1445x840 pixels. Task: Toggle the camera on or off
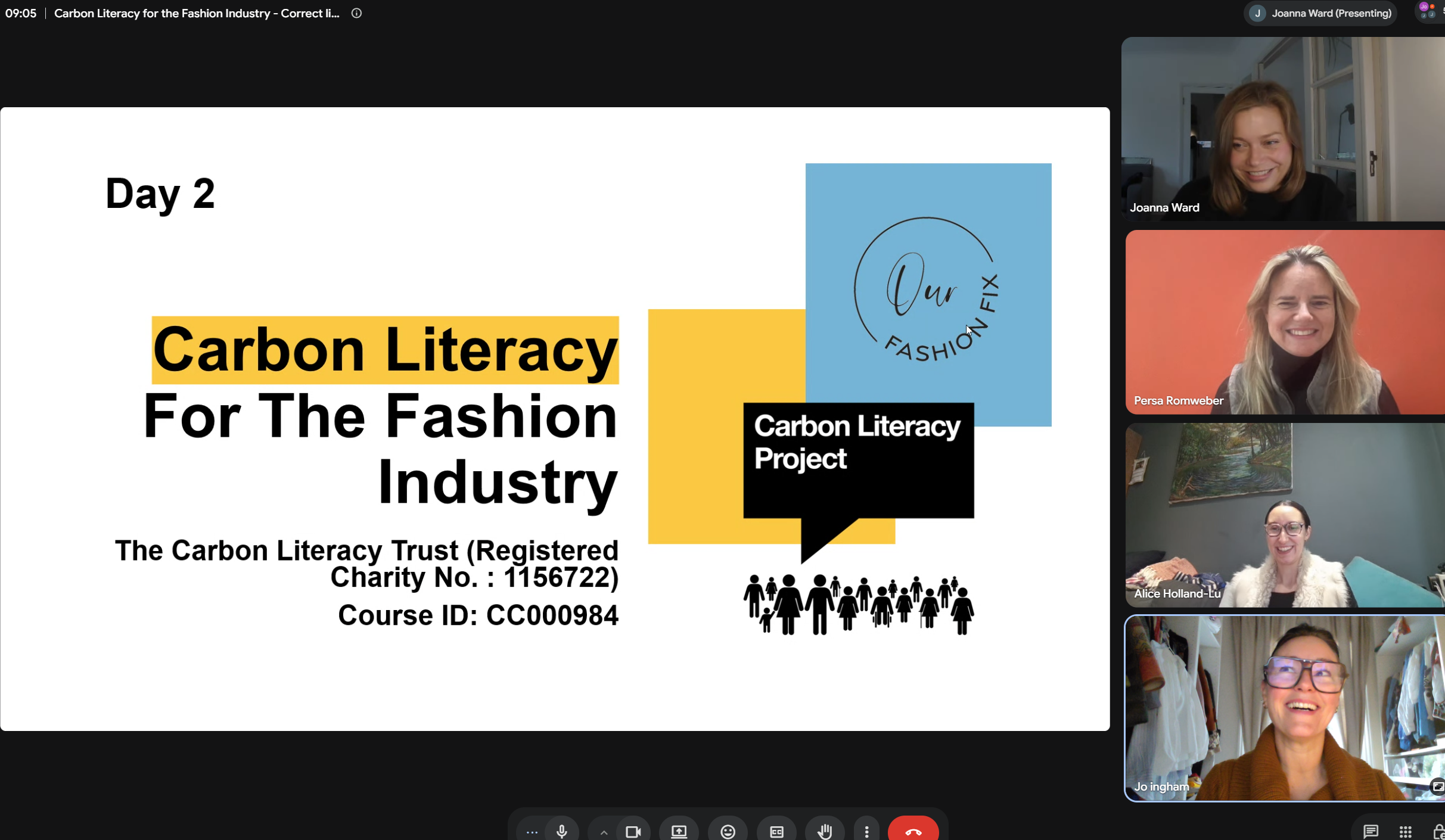[633, 830]
